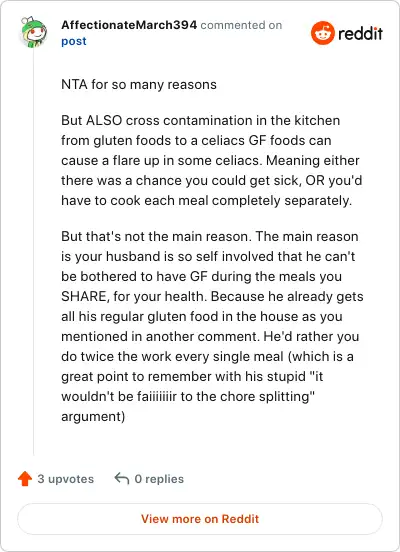400x552 pixels.
Task: Click the "View more on Reddit" button
Action: coord(200,519)
